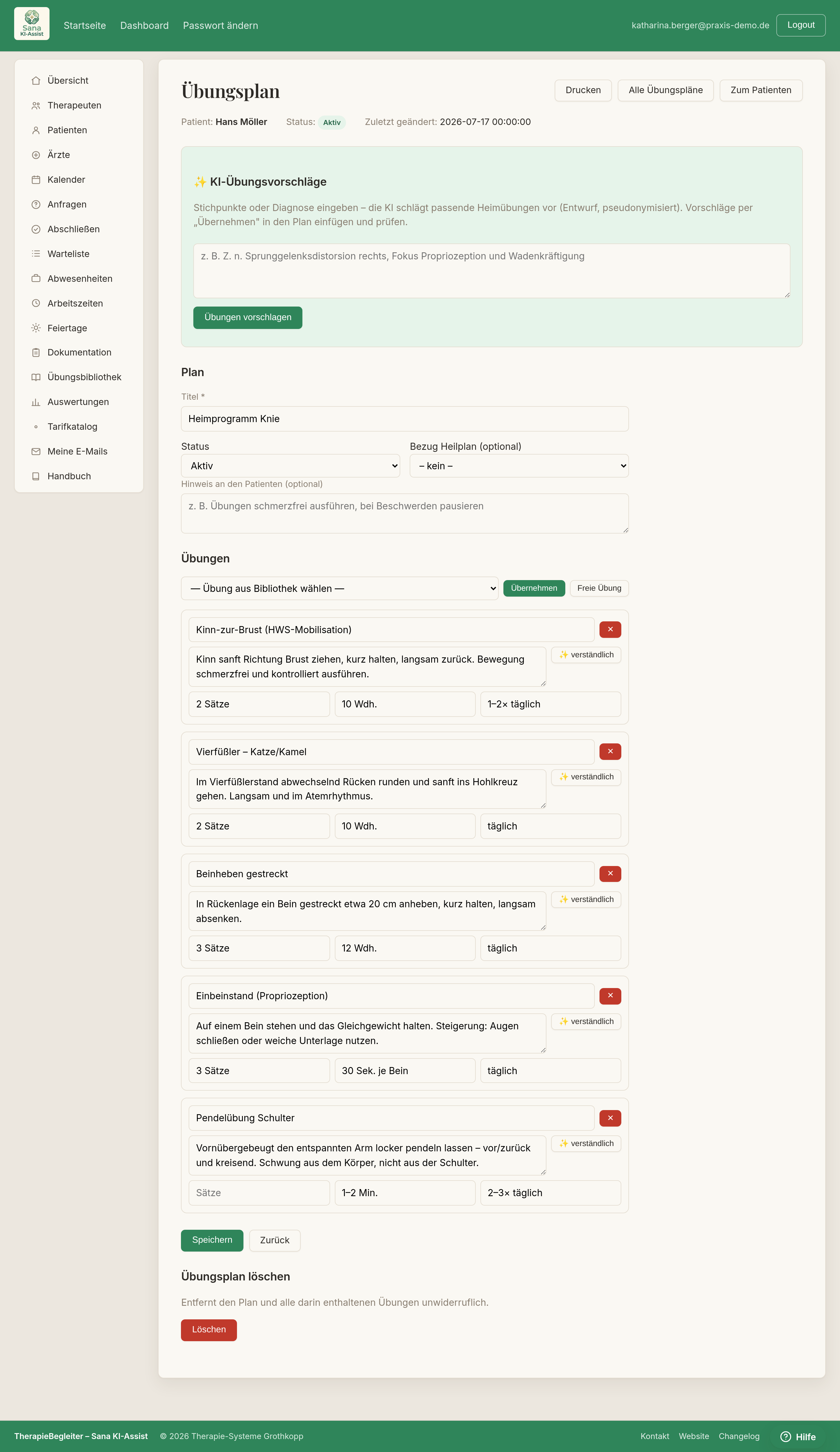Viewport: 840px width, 1452px height.
Task: Delete the Vierfüßler – Katze/Kamel exercise
Action: [610, 752]
